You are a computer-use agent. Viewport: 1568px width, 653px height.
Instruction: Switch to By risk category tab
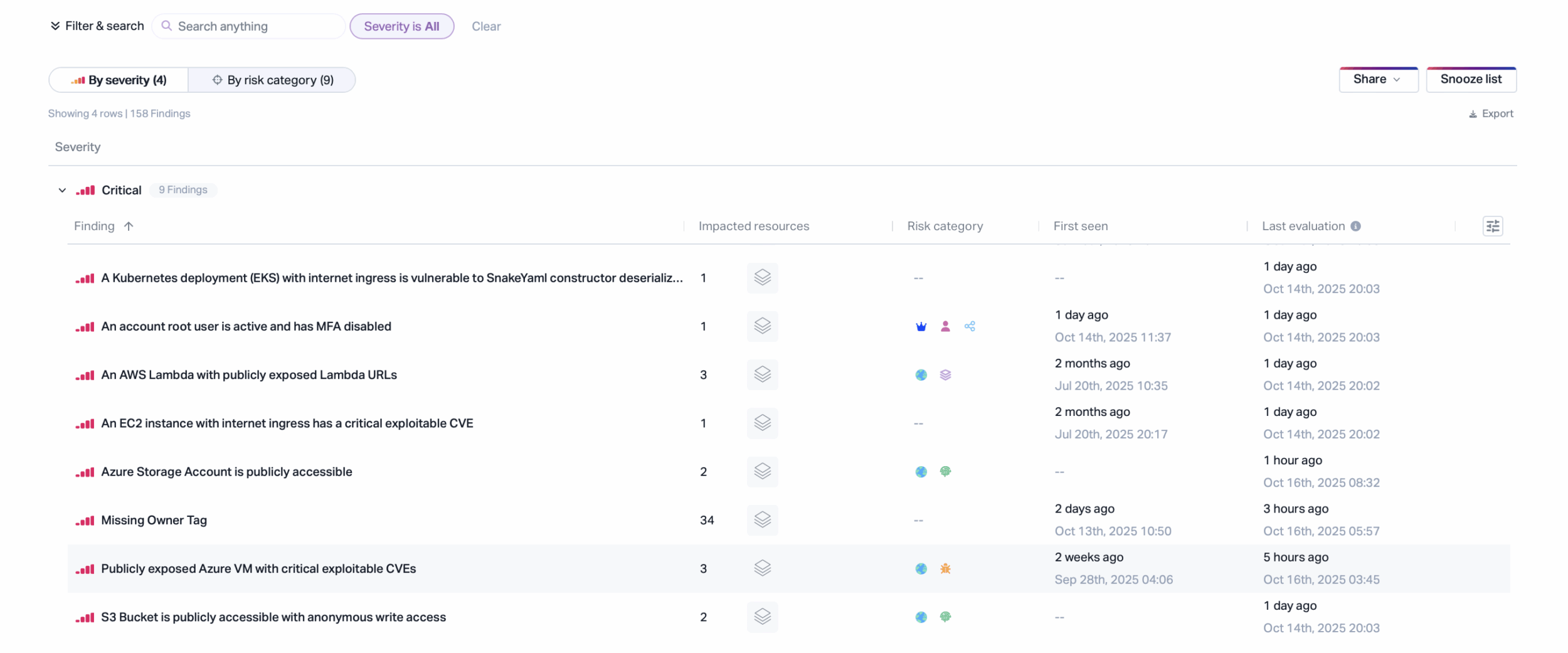coord(272,80)
